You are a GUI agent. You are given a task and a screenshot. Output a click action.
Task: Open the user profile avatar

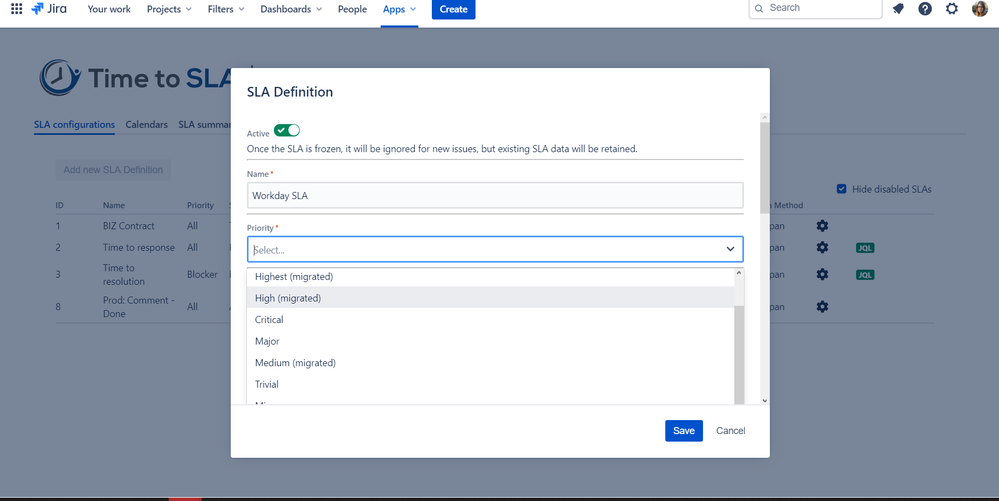980,9
